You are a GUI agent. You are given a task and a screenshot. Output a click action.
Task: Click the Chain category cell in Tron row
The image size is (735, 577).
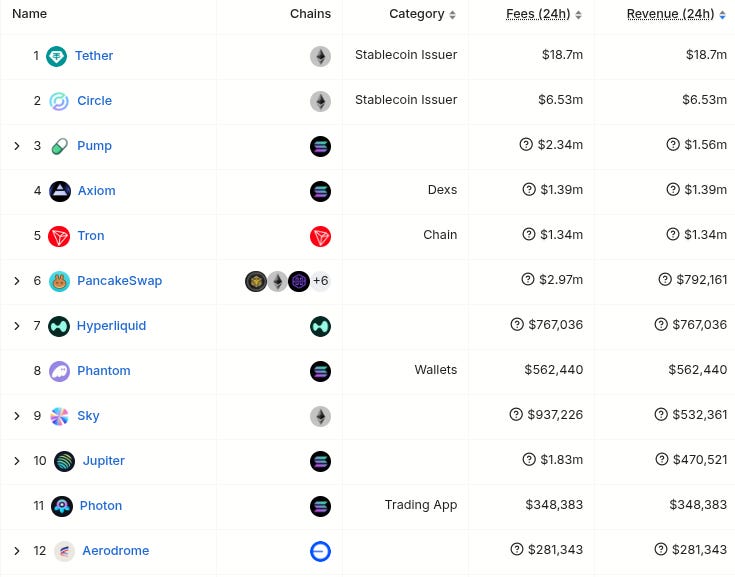[x=440, y=235]
